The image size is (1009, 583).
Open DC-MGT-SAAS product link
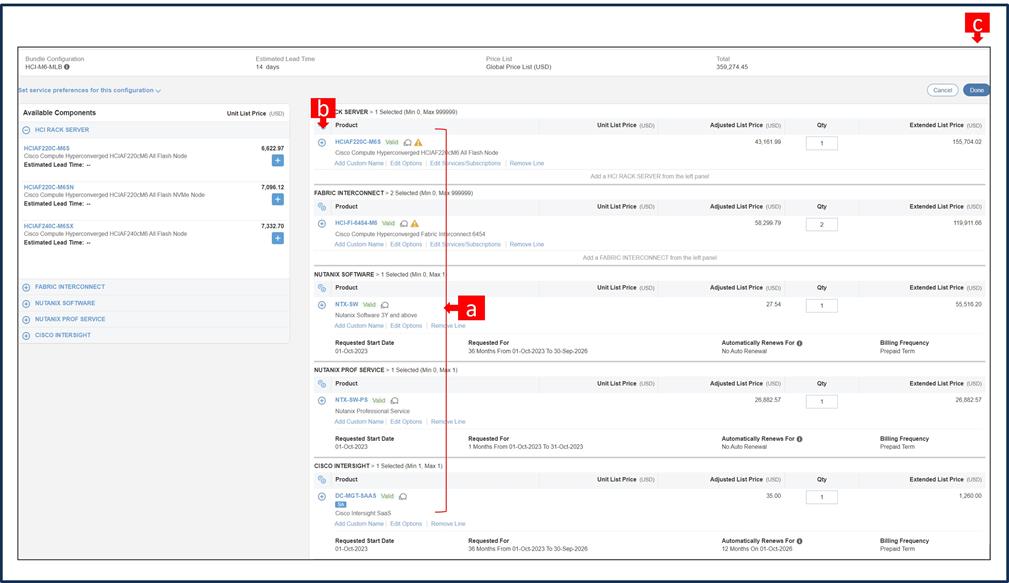coord(355,495)
